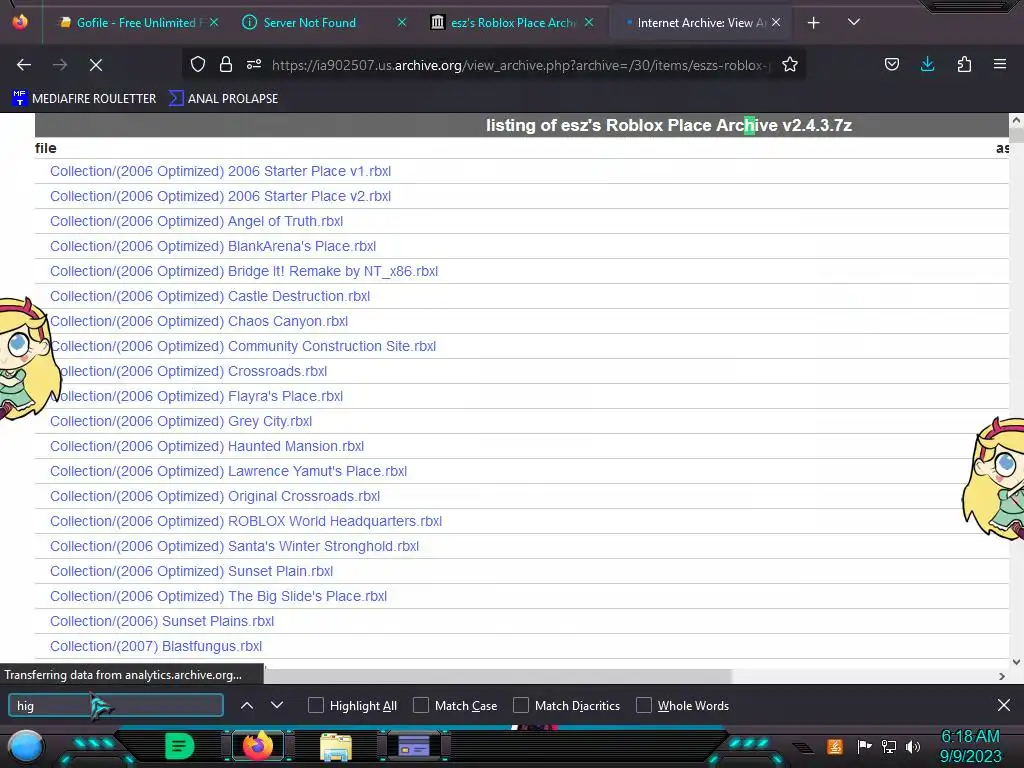Click the address bar URL field

click(520, 65)
